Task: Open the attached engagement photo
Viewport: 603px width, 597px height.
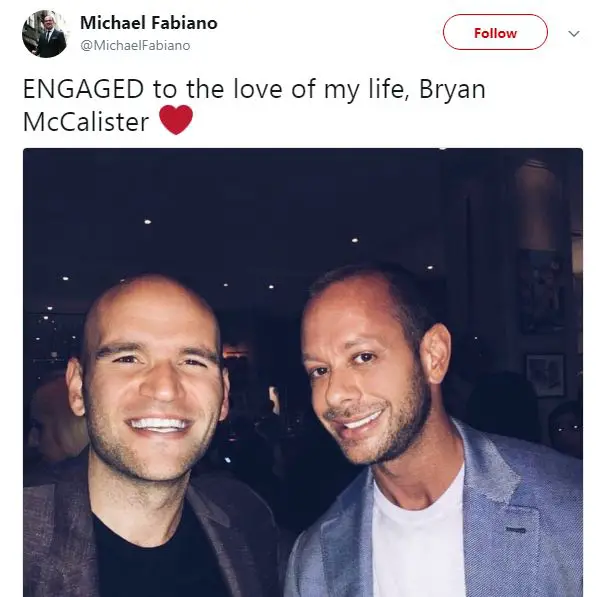Action: pos(303,372)
